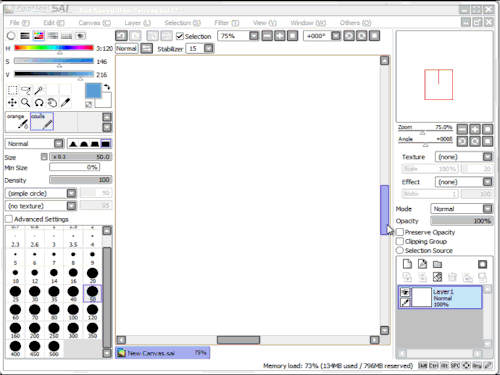Open the Filter menu
Screen dimensions: 500x375
pos(227,23)
